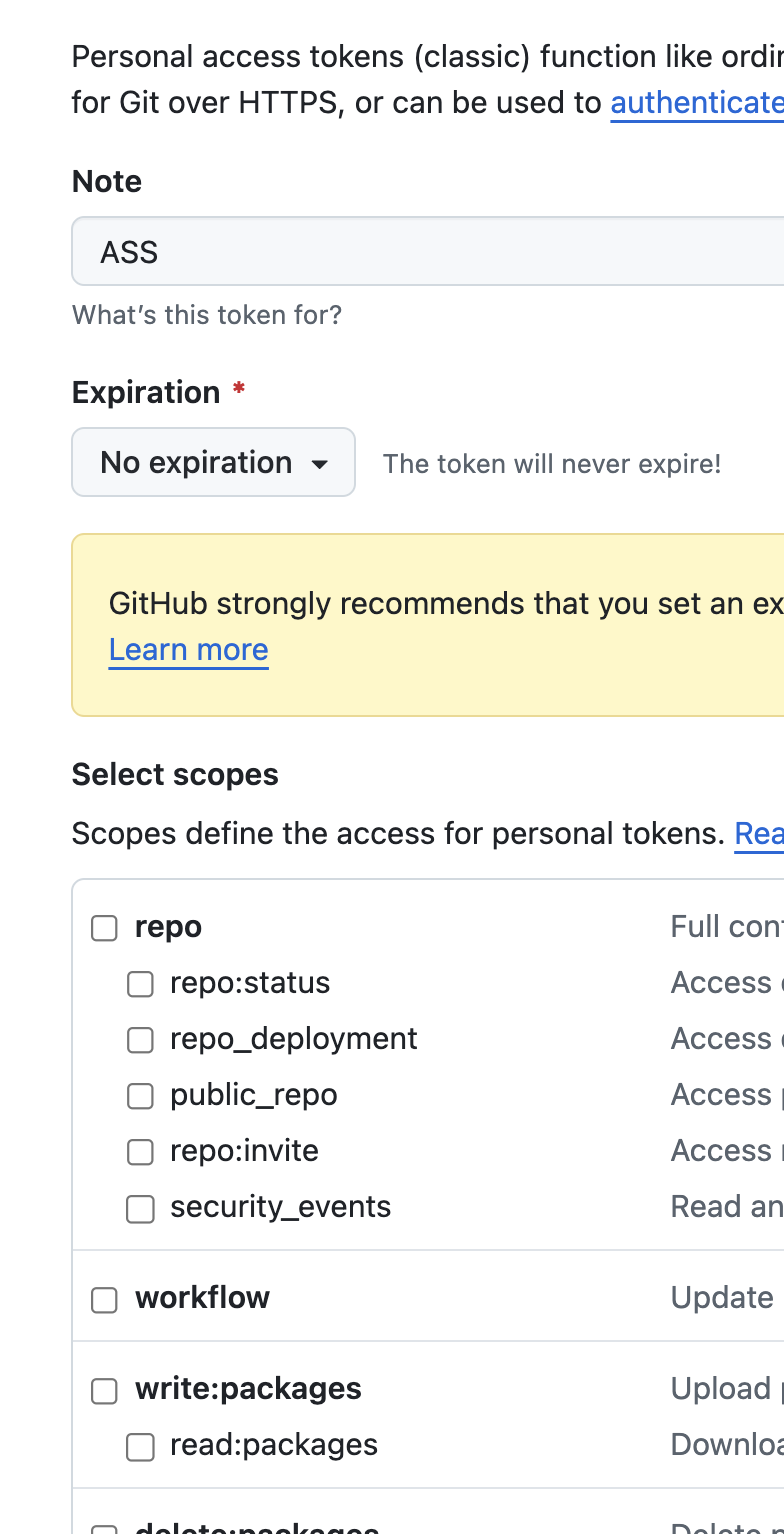Check the repo:status scope
Viewport: 784px width, 1534px height.
pyautogui.click(x=140, y=984)
